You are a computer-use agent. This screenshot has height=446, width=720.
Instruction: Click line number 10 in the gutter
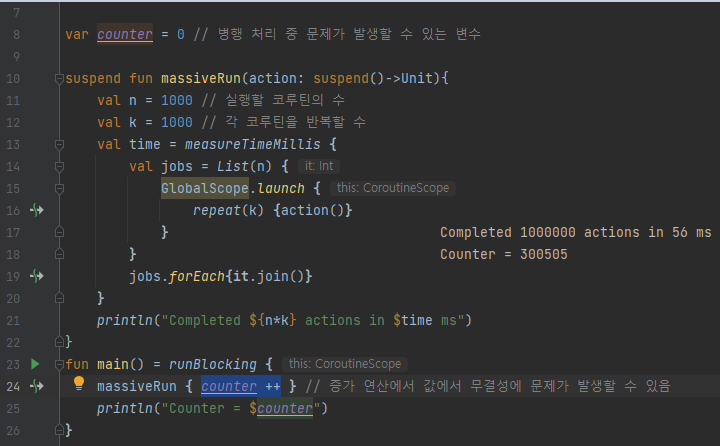[13, 79]
